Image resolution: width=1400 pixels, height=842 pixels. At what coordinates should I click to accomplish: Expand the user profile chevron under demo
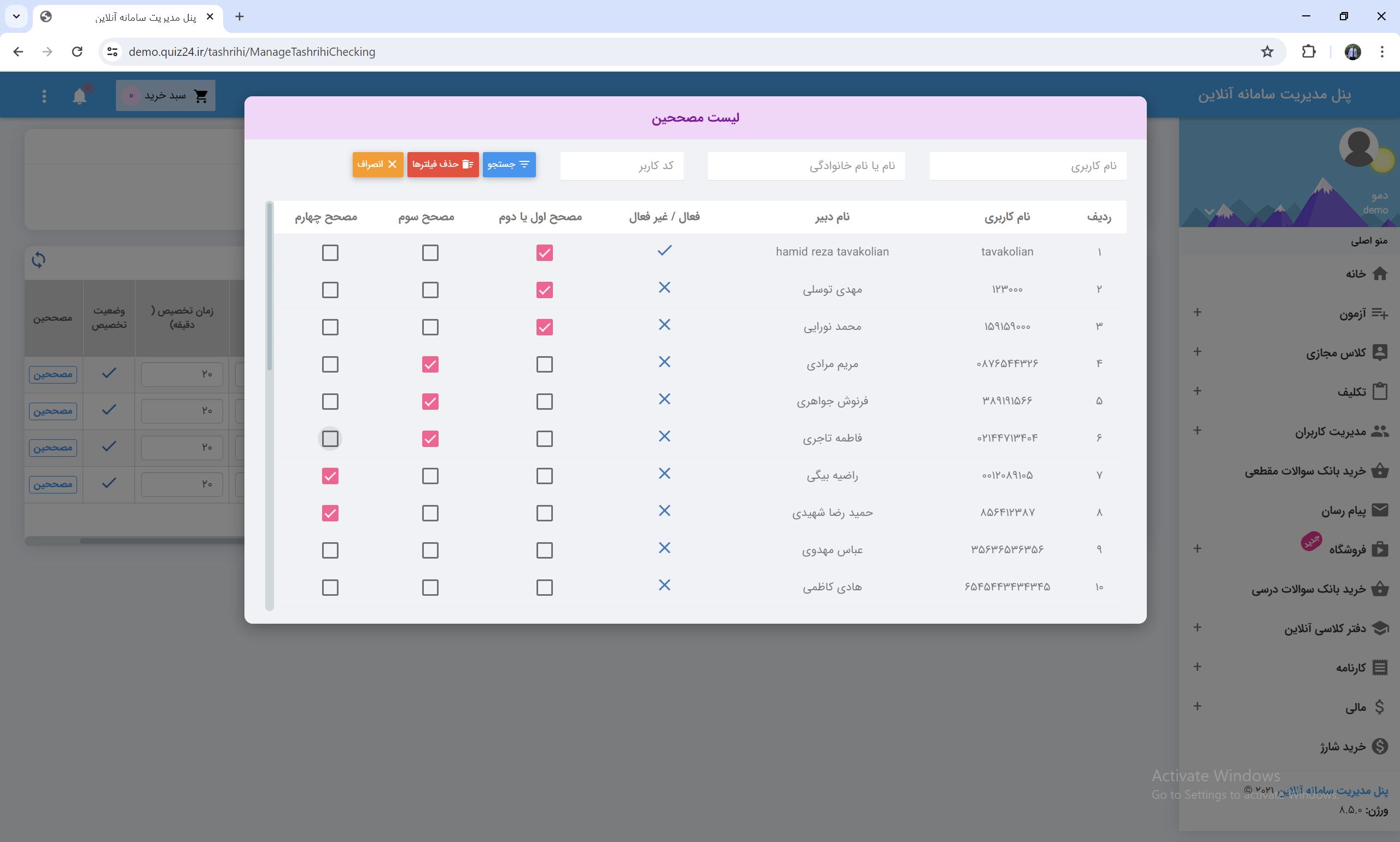point(1209,212)
